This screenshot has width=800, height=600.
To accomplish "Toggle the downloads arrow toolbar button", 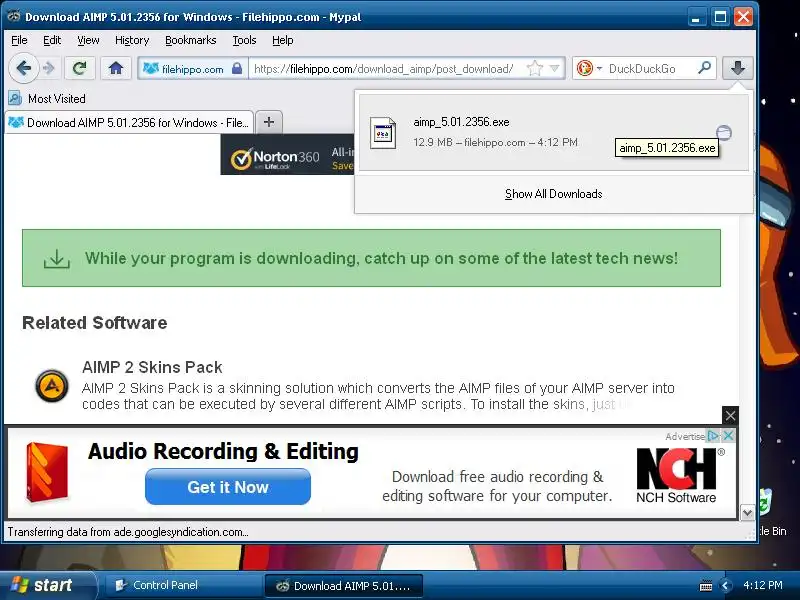I will tap(738, 68).
